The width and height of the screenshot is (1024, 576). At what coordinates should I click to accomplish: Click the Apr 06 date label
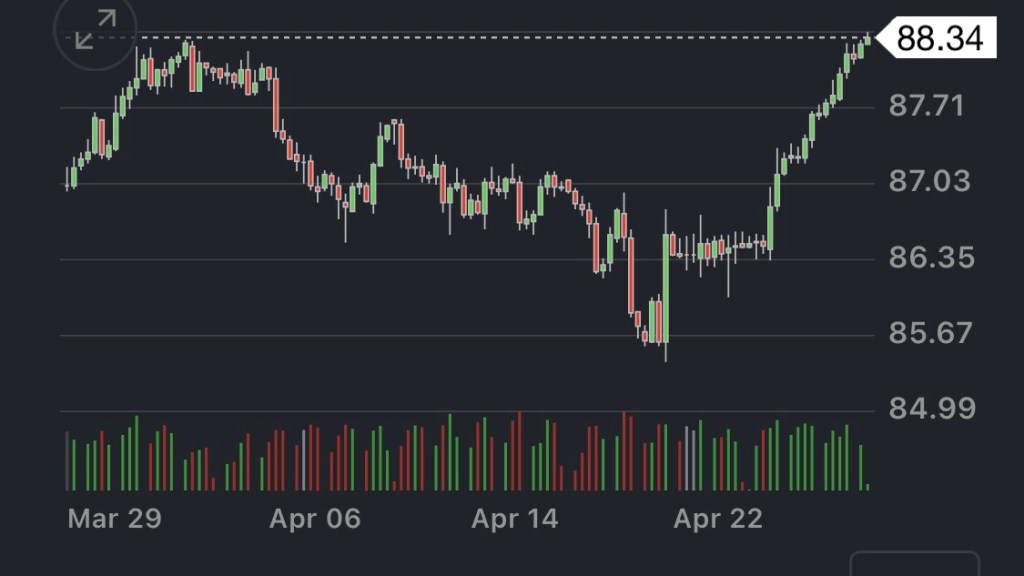point(315,519)
